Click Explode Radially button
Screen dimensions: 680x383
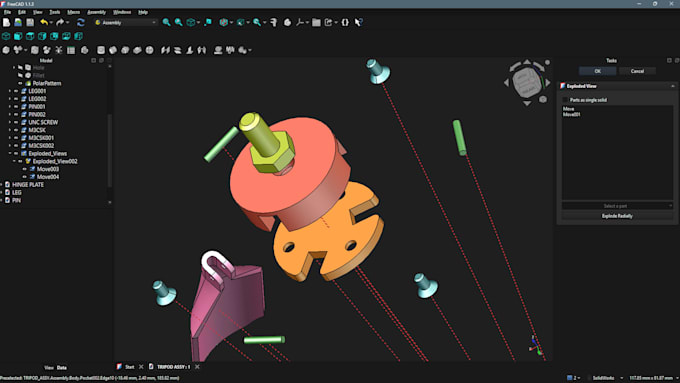point(617,216)
